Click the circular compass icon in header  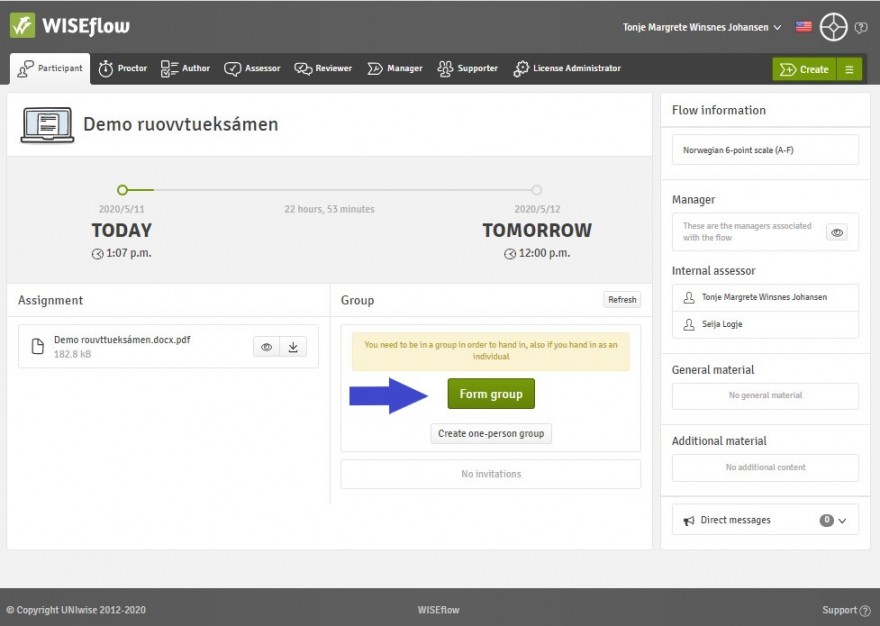pyautogui.click(x=833, y=27)
